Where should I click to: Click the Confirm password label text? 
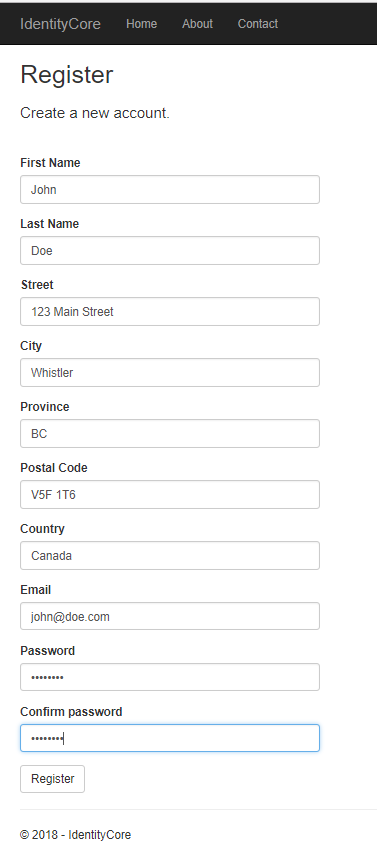[71, 712]
